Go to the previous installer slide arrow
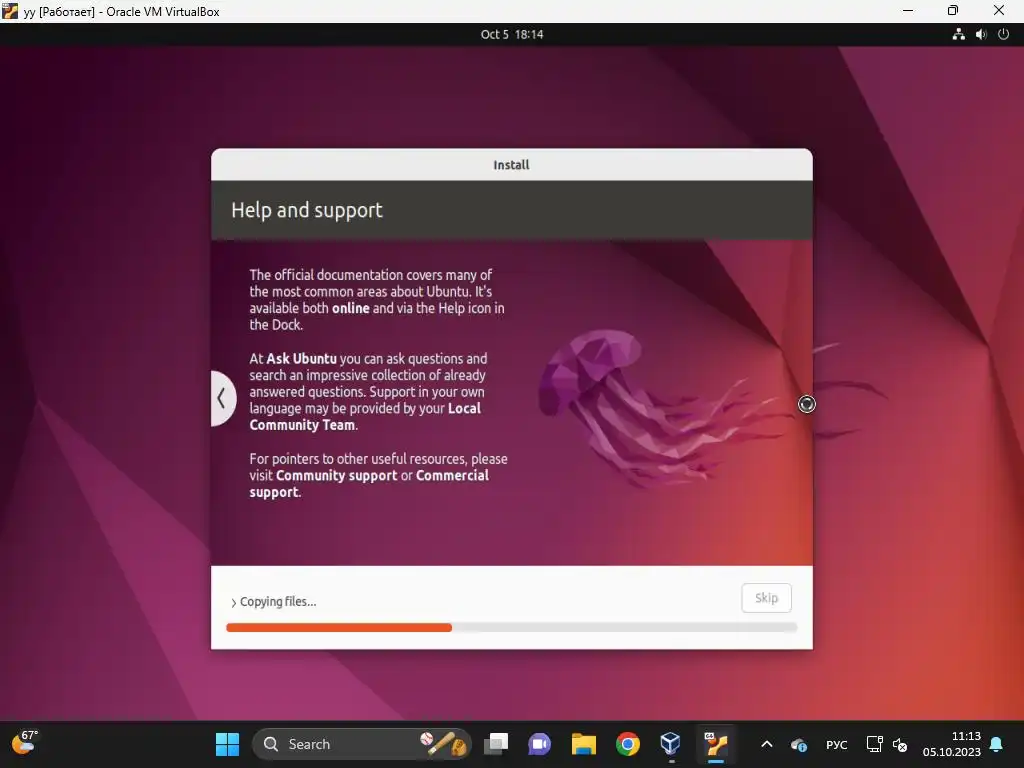Image resolution: width=1024 pixels, height=768 pixels. (x=222, y=398)
